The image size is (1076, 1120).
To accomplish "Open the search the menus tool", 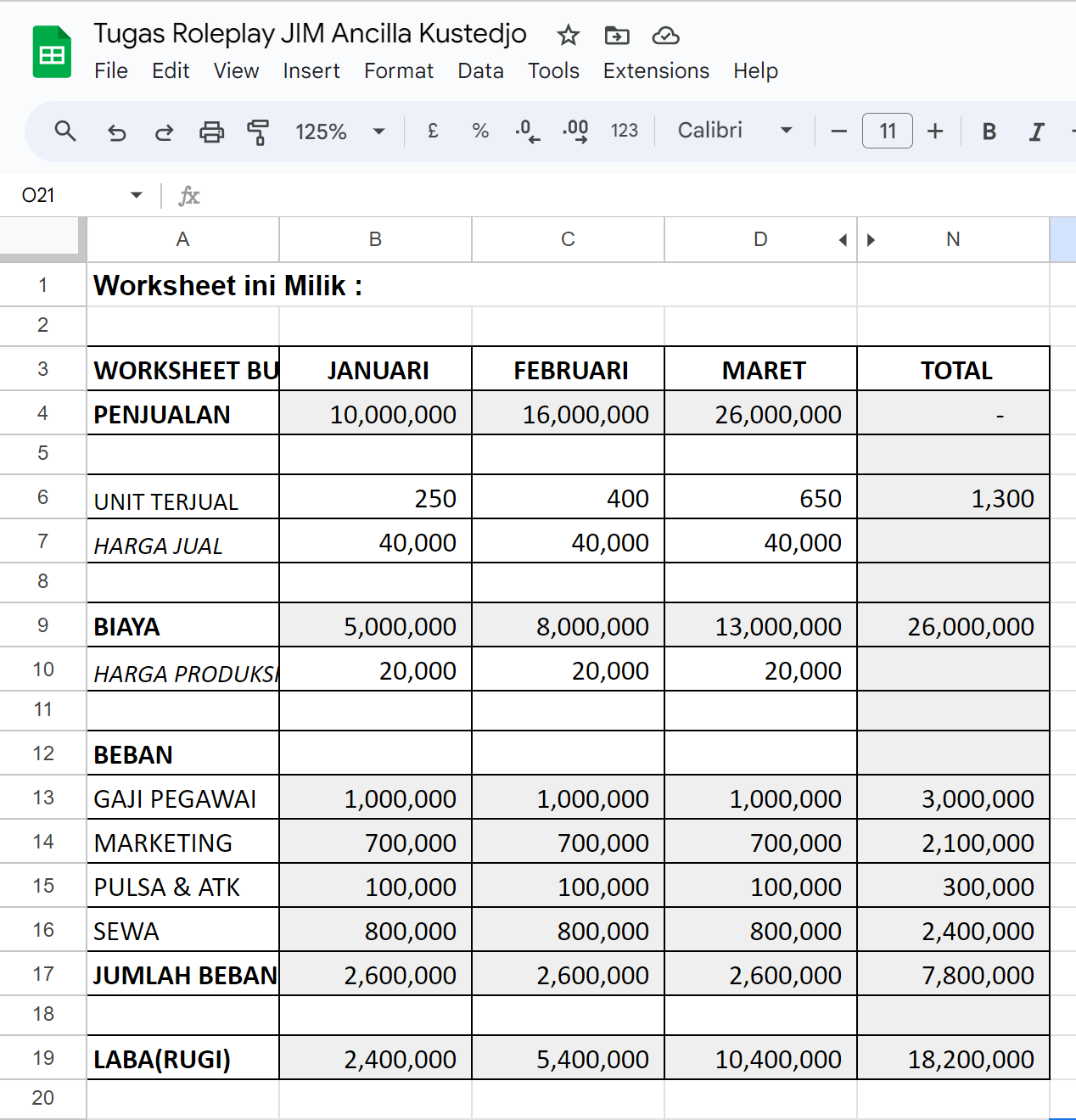I will 65,132.
